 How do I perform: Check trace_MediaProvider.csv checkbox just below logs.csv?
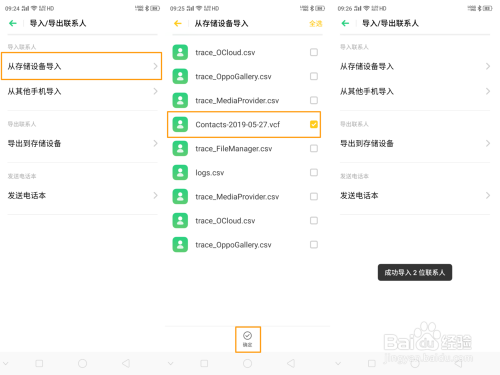coord(314,197)
